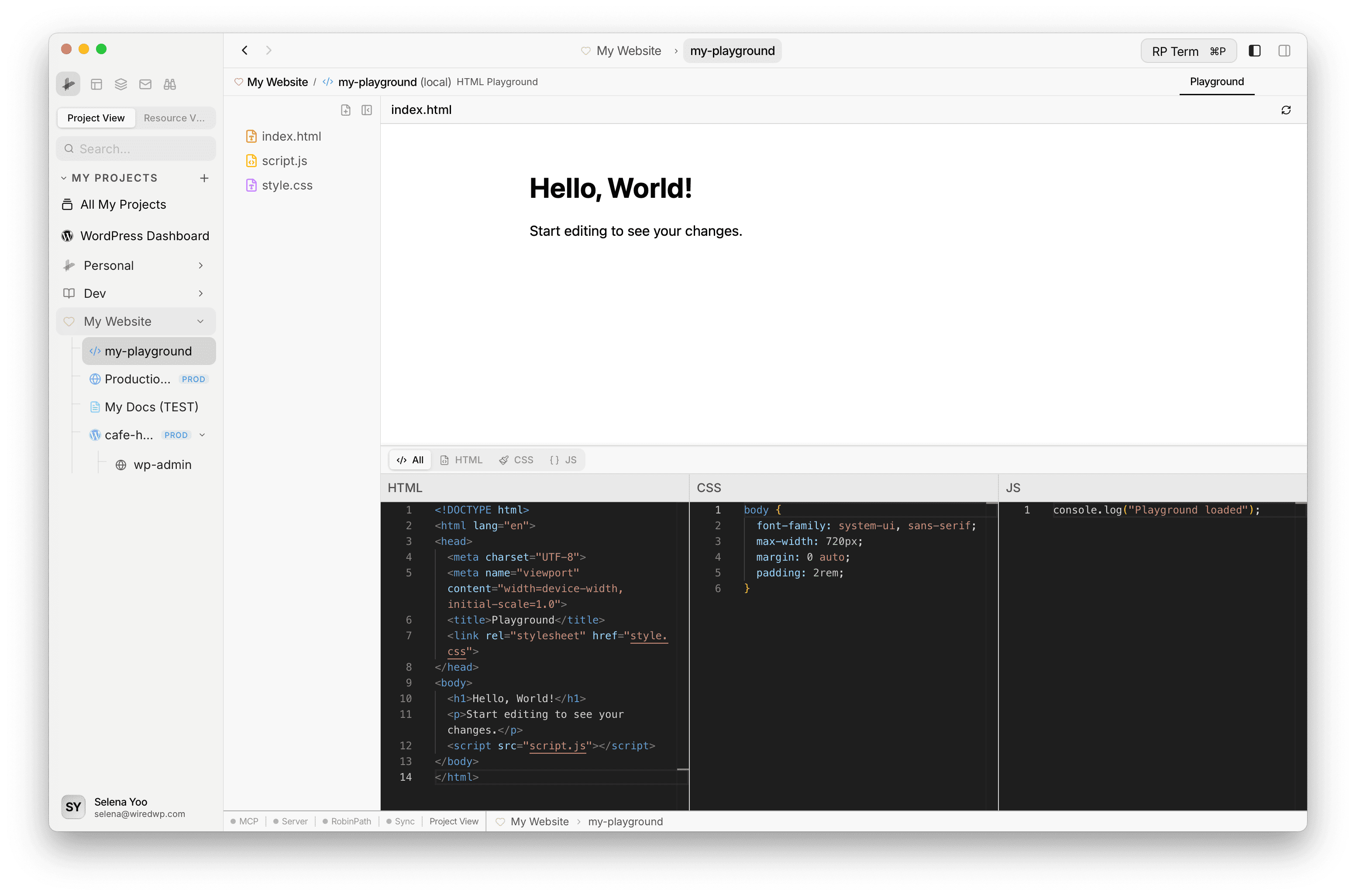1356x896 pixels.
Task: Select My Docs (TEST) item
Action: pyautogui.click(x=151, y=407)
